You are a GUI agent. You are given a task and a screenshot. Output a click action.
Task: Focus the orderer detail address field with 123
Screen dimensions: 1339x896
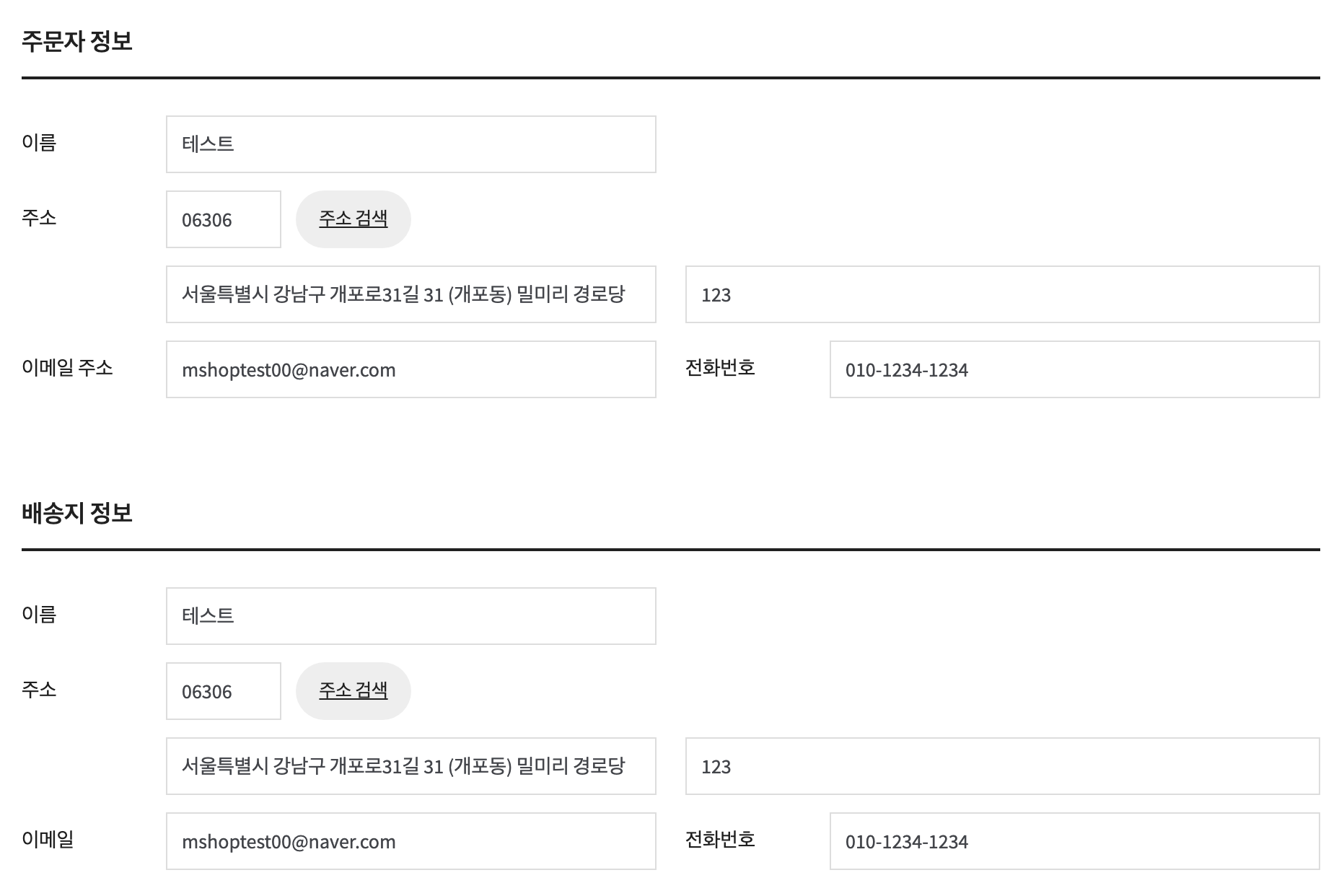1001,294
